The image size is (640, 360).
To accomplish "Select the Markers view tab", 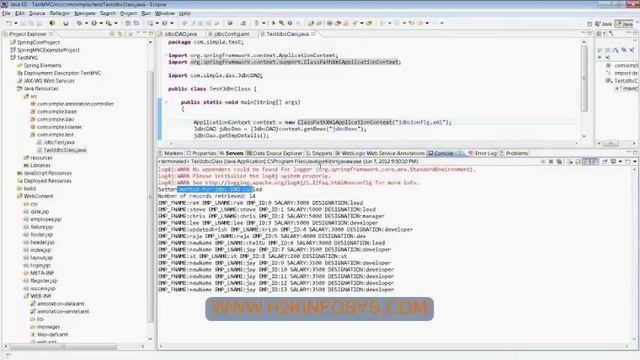I will click(x=171, y=153).
